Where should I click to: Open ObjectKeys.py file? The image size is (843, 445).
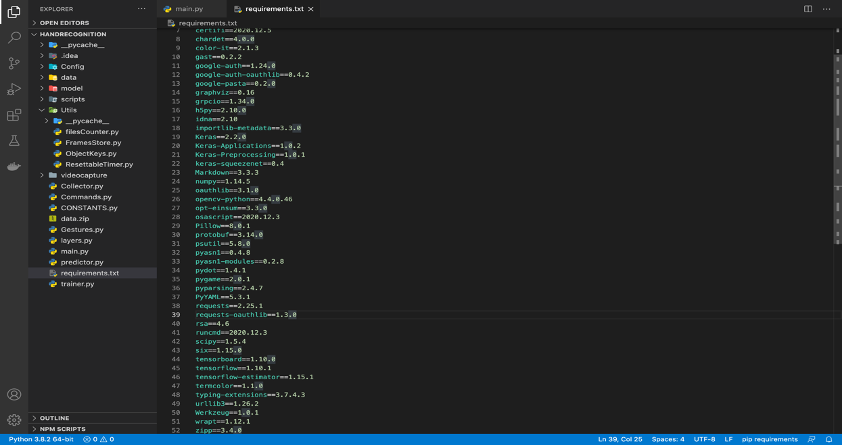[92, 153]
